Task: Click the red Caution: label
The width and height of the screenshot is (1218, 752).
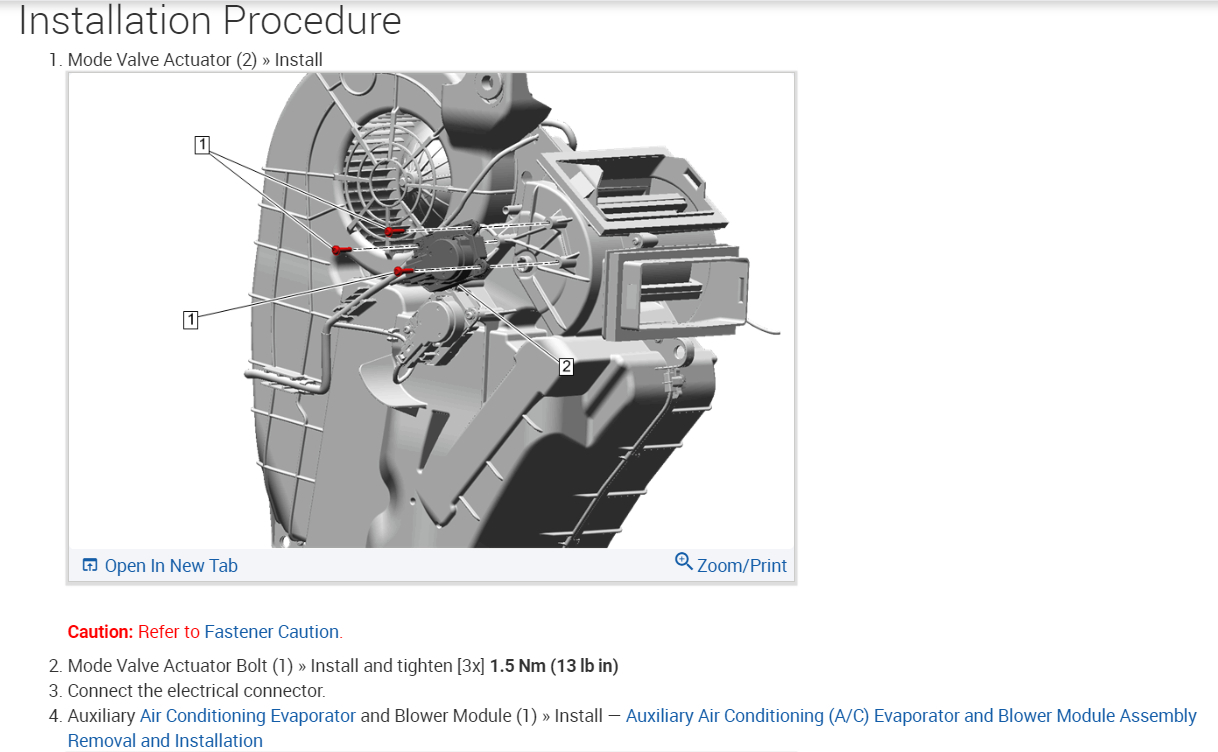Action: coord(100,632)
